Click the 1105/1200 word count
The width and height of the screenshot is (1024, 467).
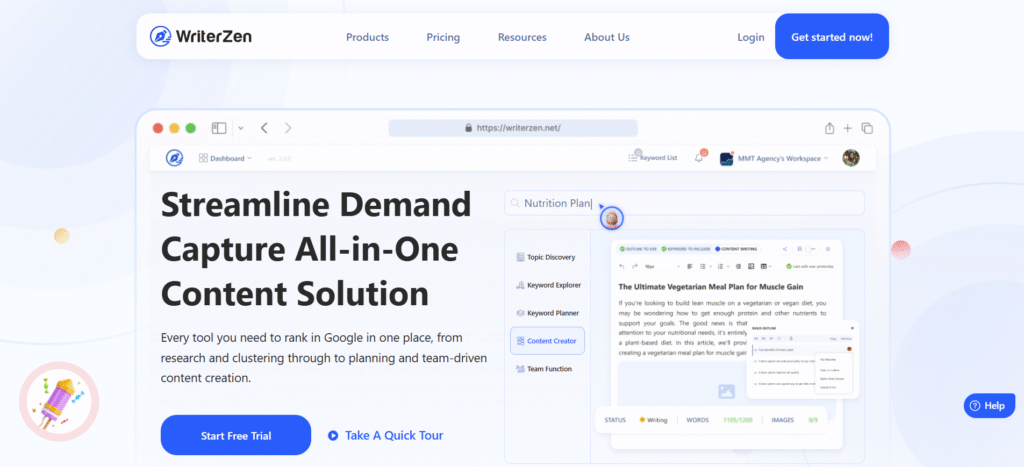[x=737, y=420]
